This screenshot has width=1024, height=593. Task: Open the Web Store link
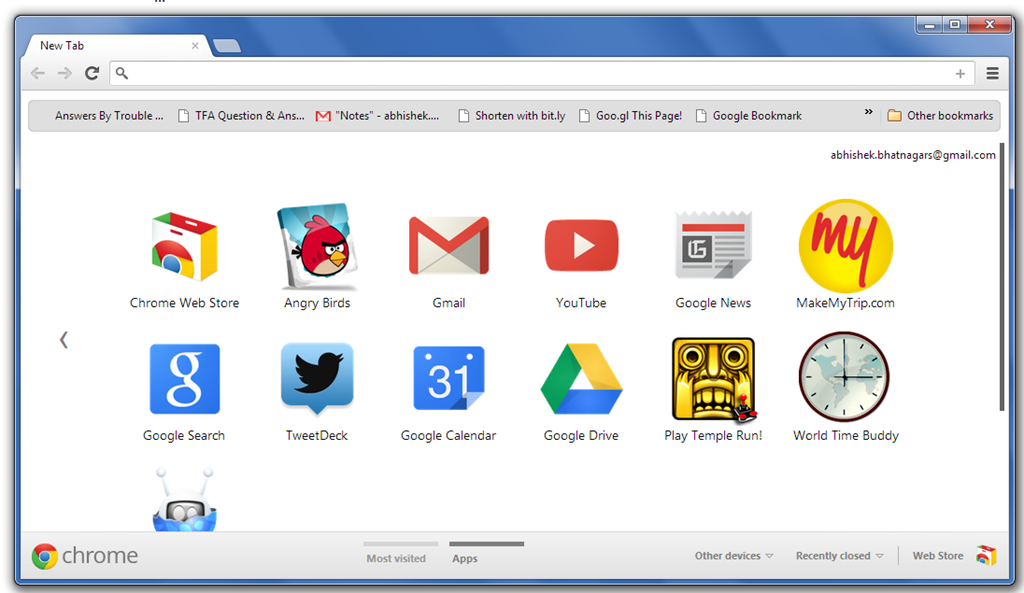[937, 555]
